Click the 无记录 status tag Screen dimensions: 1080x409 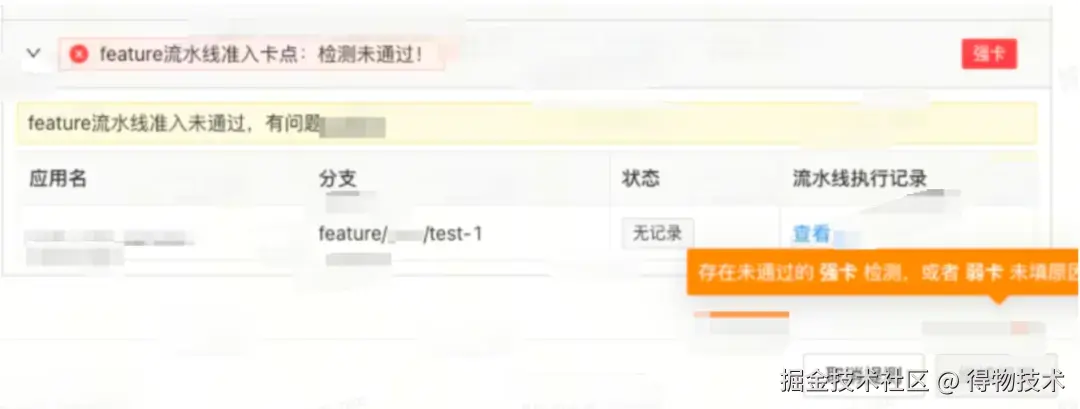[658, 233]
